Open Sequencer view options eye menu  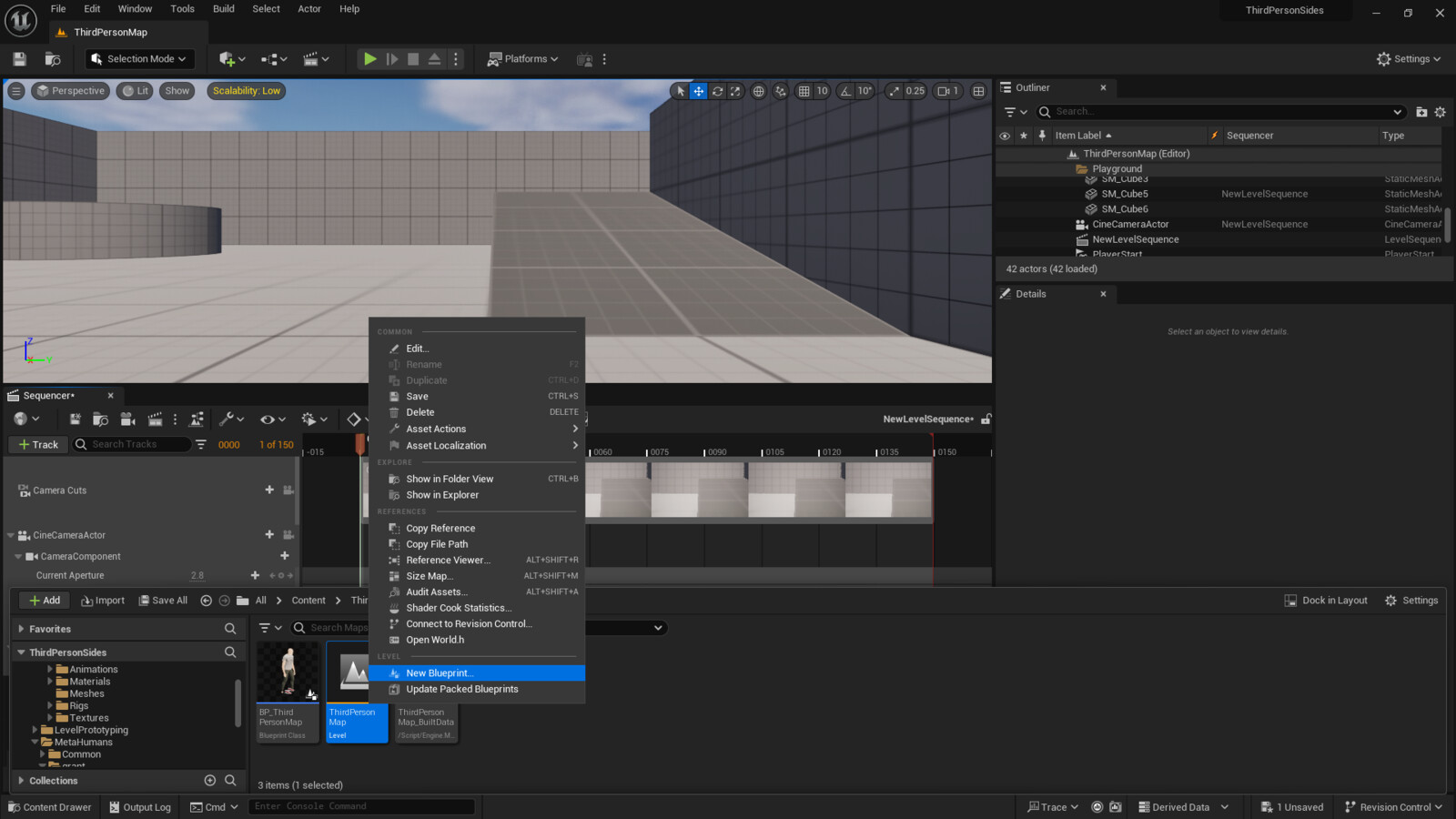tap(273, 420)
